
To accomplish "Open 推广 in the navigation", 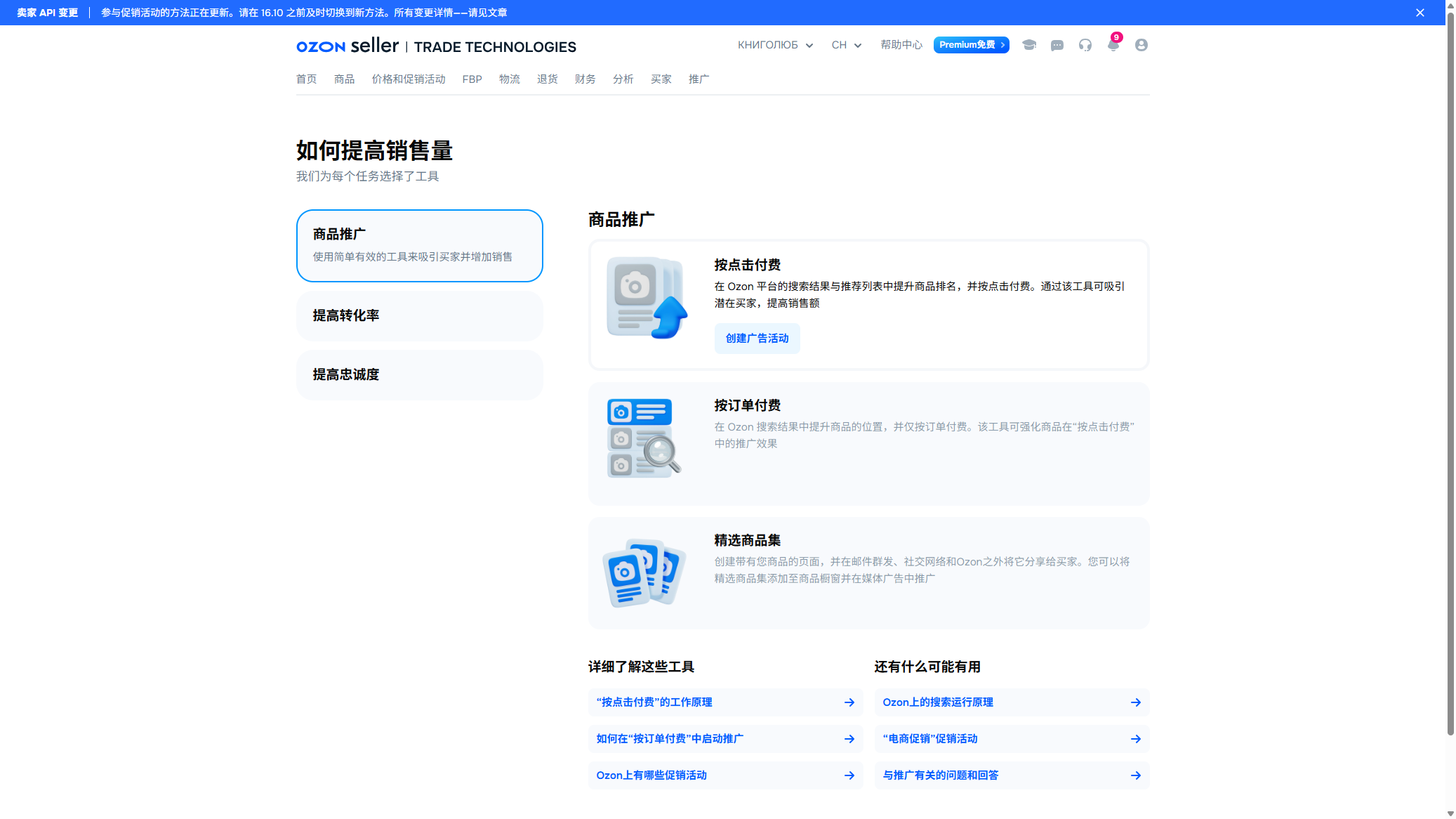I will (699, 79).
